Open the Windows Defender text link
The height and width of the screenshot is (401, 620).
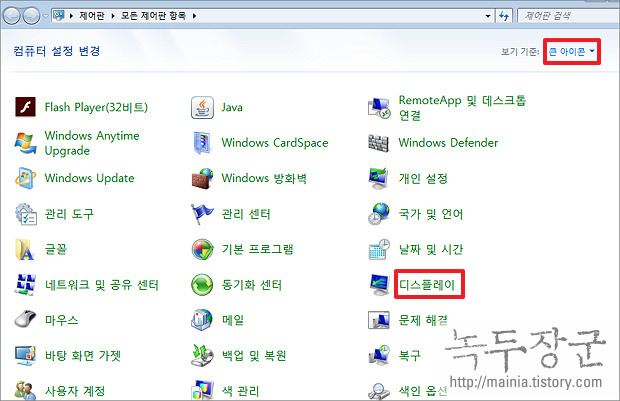point(448,143)
